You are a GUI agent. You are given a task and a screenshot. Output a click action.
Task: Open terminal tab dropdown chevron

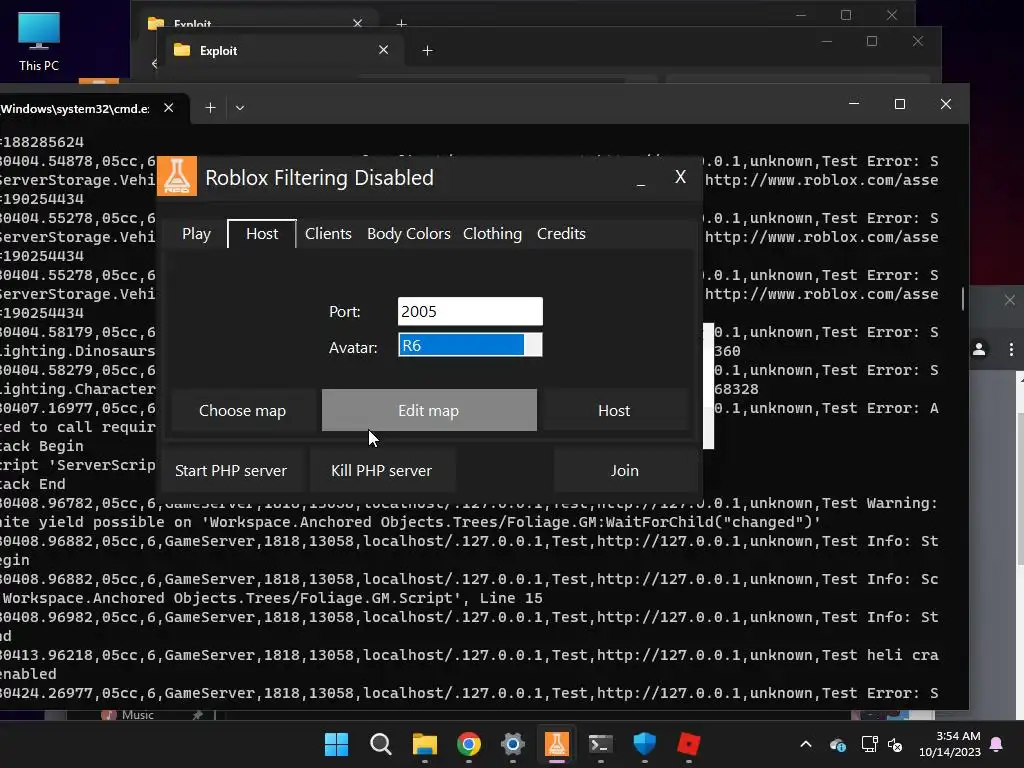[240, 108]
